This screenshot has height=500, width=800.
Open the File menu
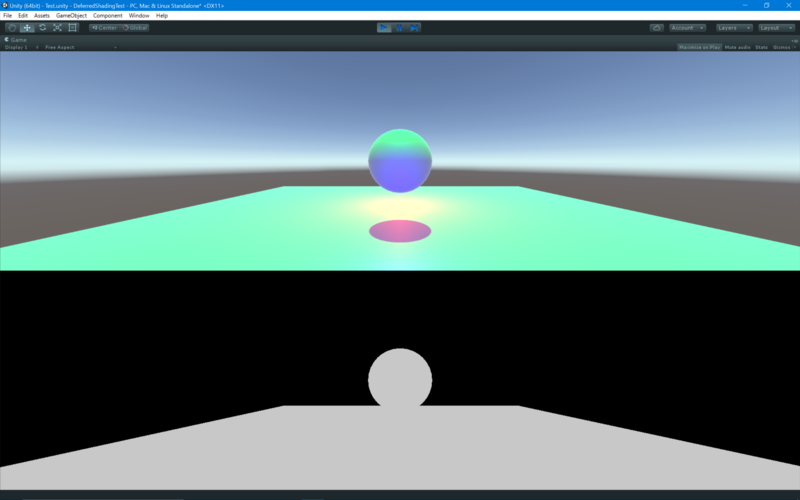[8, 16]
